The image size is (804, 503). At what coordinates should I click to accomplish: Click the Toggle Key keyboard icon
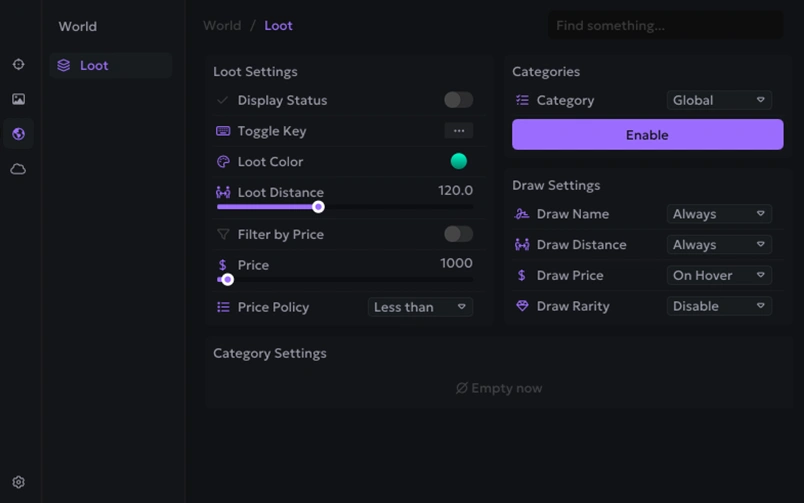coord(223,131)
